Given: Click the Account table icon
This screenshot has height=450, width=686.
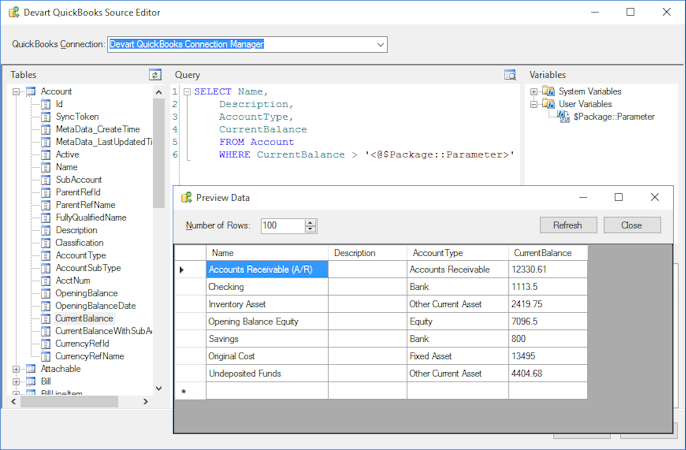Looking at the screenshot, I should coord(30,91).
